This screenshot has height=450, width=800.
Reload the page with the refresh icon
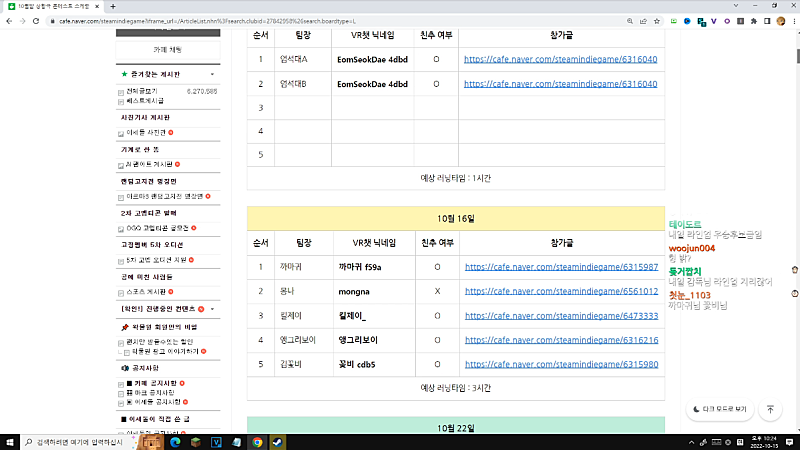click(47, 20)
